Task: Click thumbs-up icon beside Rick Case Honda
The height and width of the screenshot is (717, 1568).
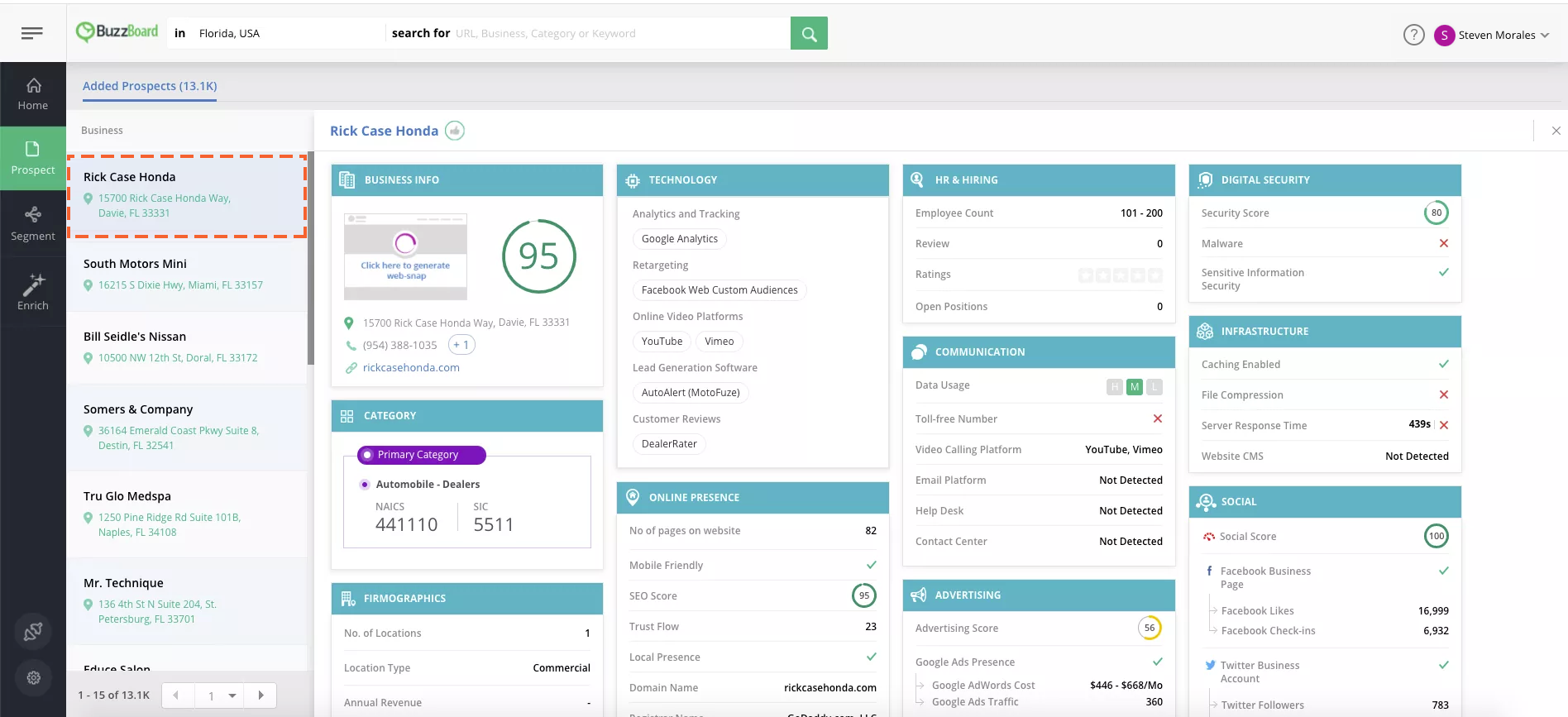Action: 455,131
